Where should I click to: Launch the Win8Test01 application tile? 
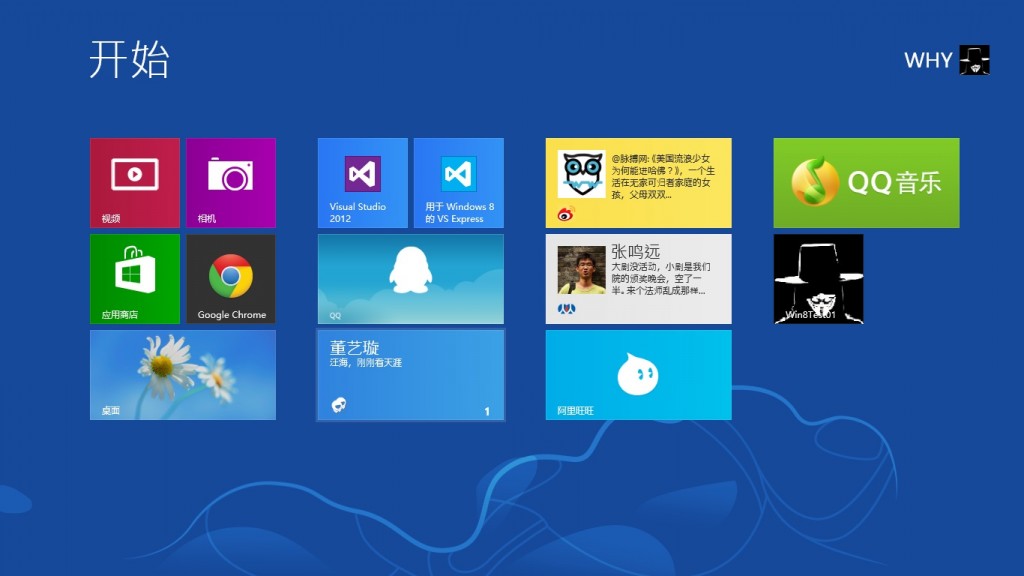tap(818, 278)
